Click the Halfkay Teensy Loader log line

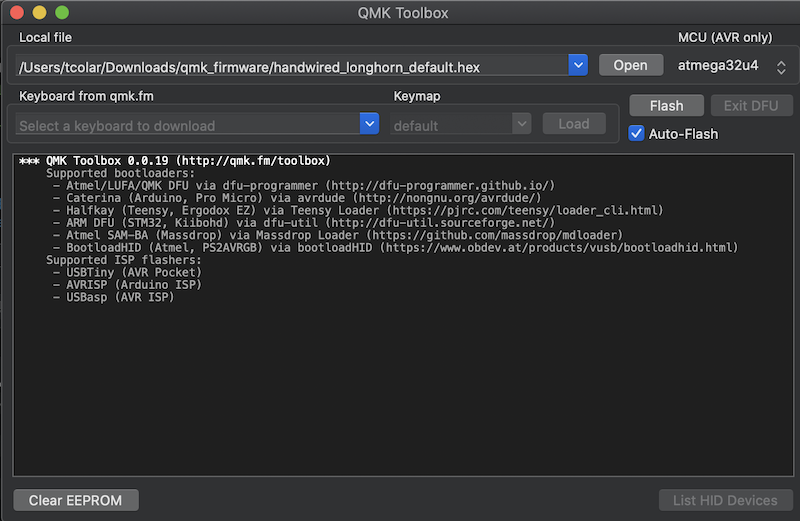(358, 210)
